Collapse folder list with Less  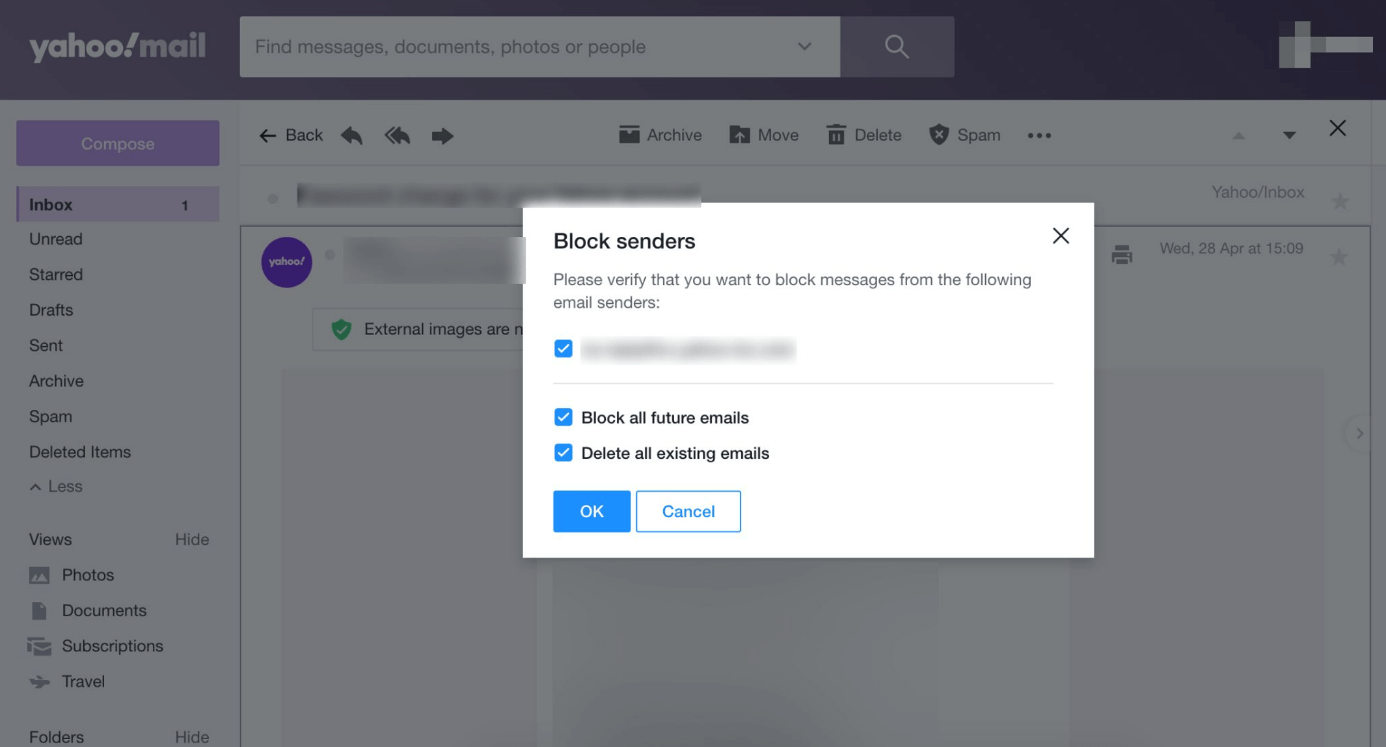[57, 487]
